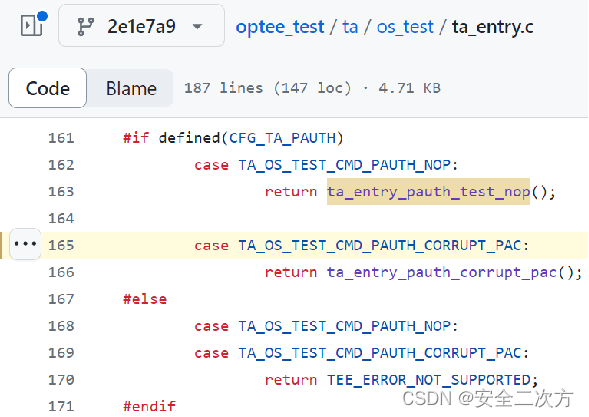589x417 pixels.
Task: Open the three-dot menu on line 165
Action: click(25, 244)
